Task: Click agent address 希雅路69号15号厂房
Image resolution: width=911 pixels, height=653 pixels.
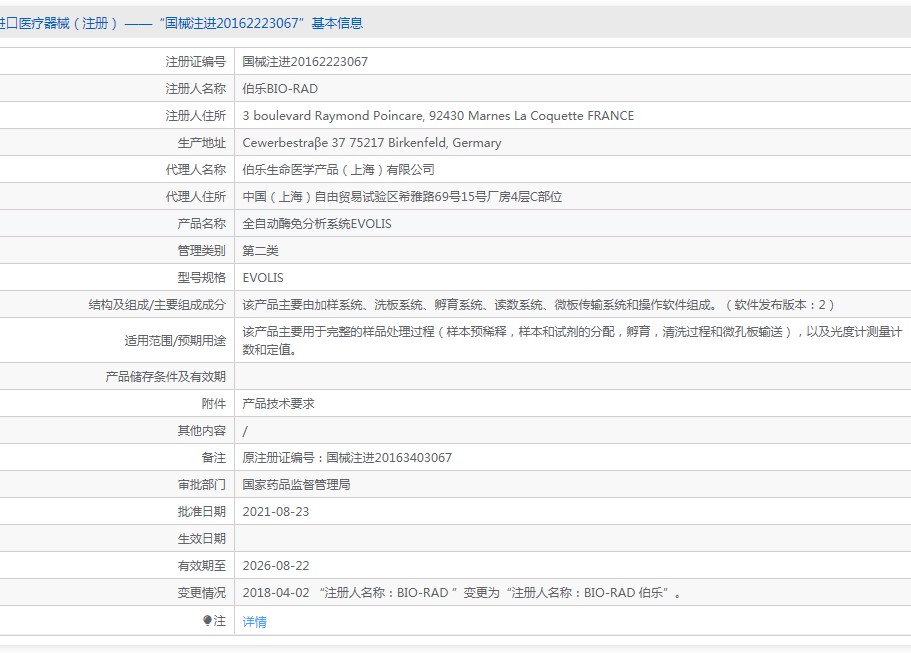Action: (402, 197)
